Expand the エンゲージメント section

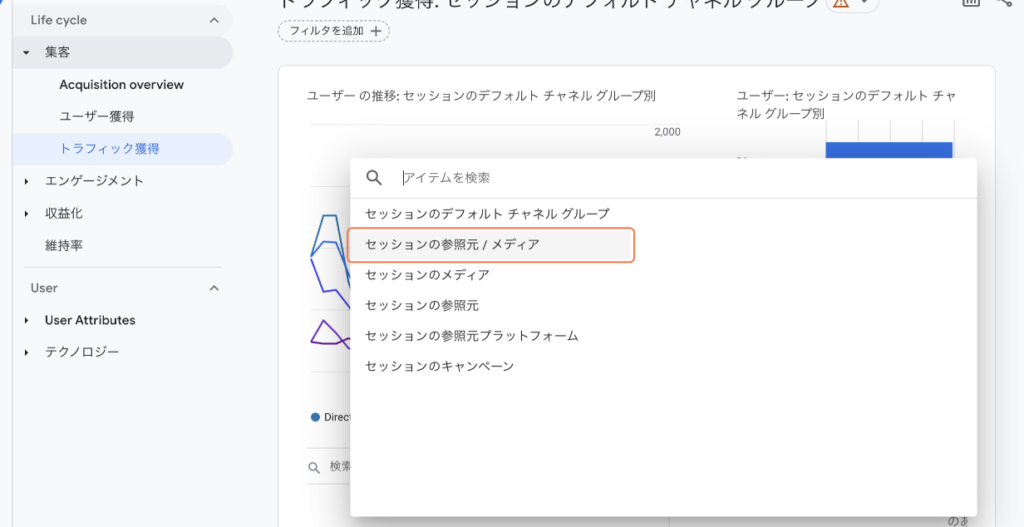pos(27,181)
